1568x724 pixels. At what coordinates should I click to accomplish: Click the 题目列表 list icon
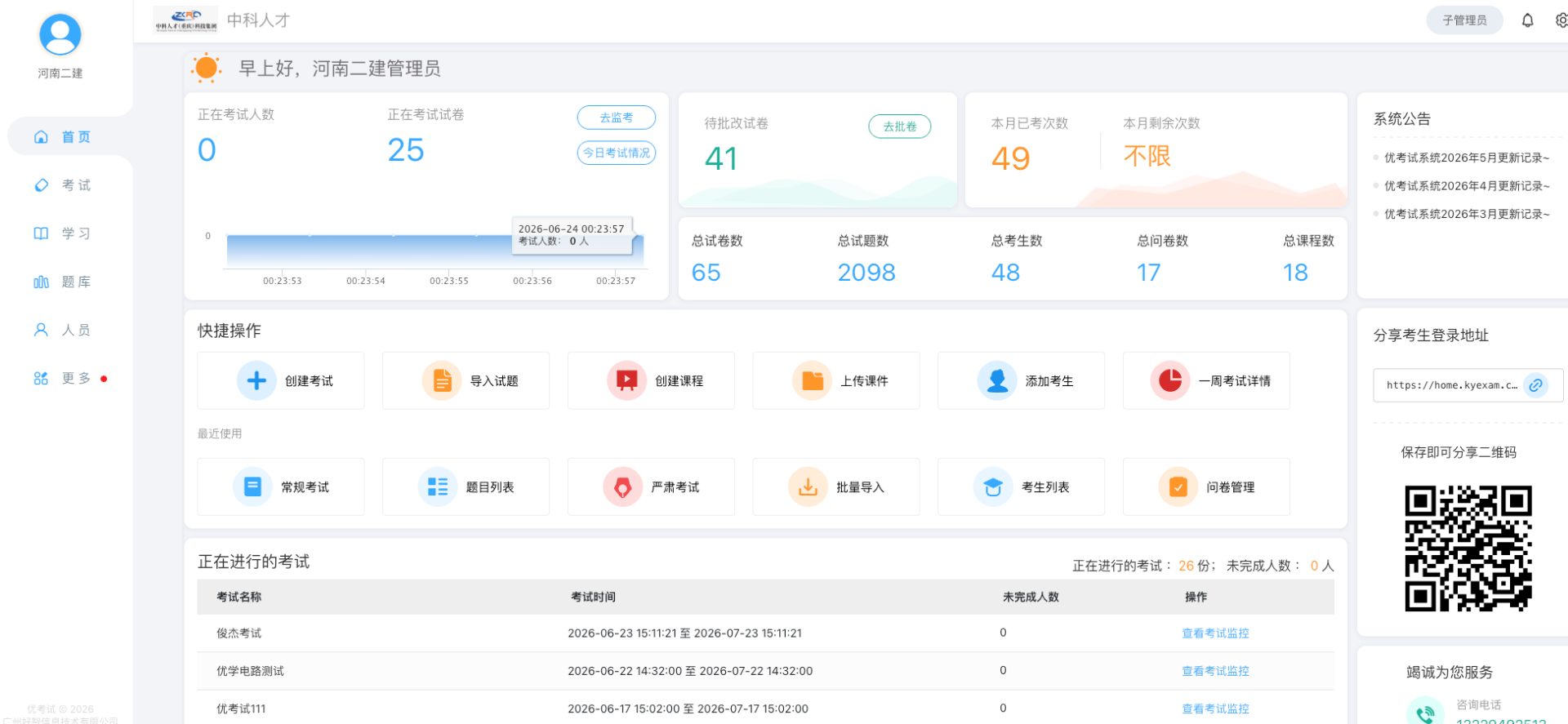coord(438,486)
